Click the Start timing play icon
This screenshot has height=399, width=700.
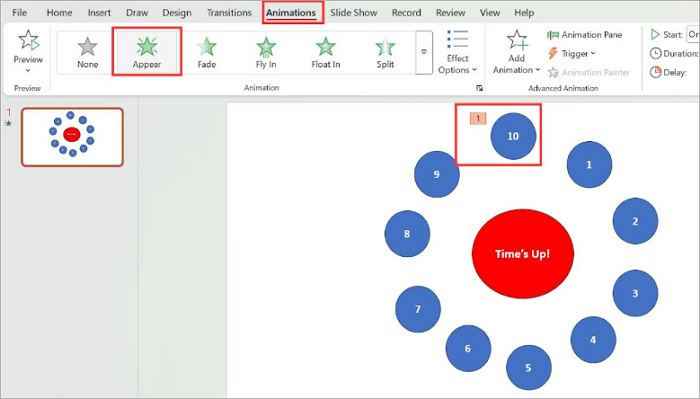click(655, 34)
